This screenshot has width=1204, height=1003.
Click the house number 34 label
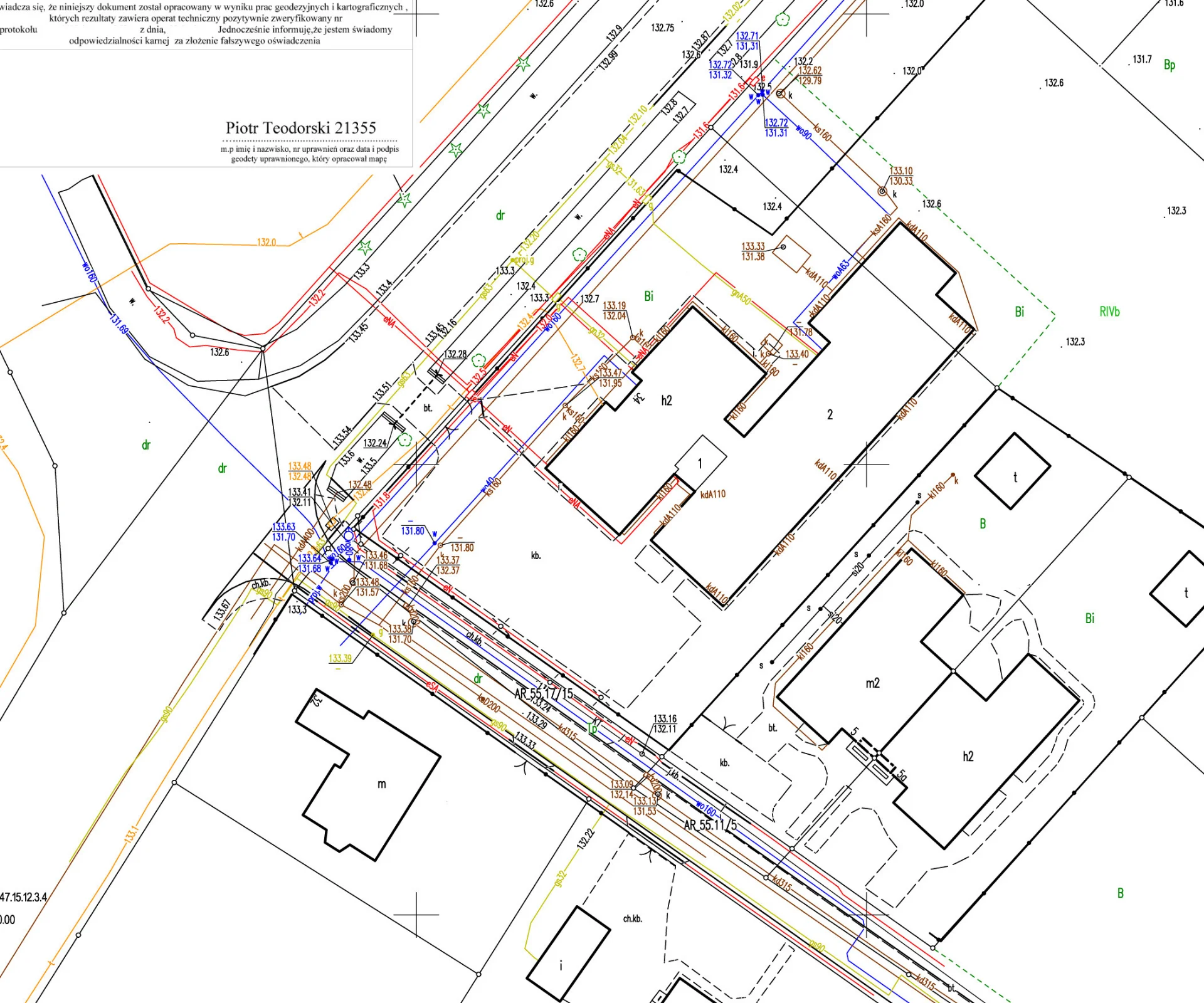638,398
